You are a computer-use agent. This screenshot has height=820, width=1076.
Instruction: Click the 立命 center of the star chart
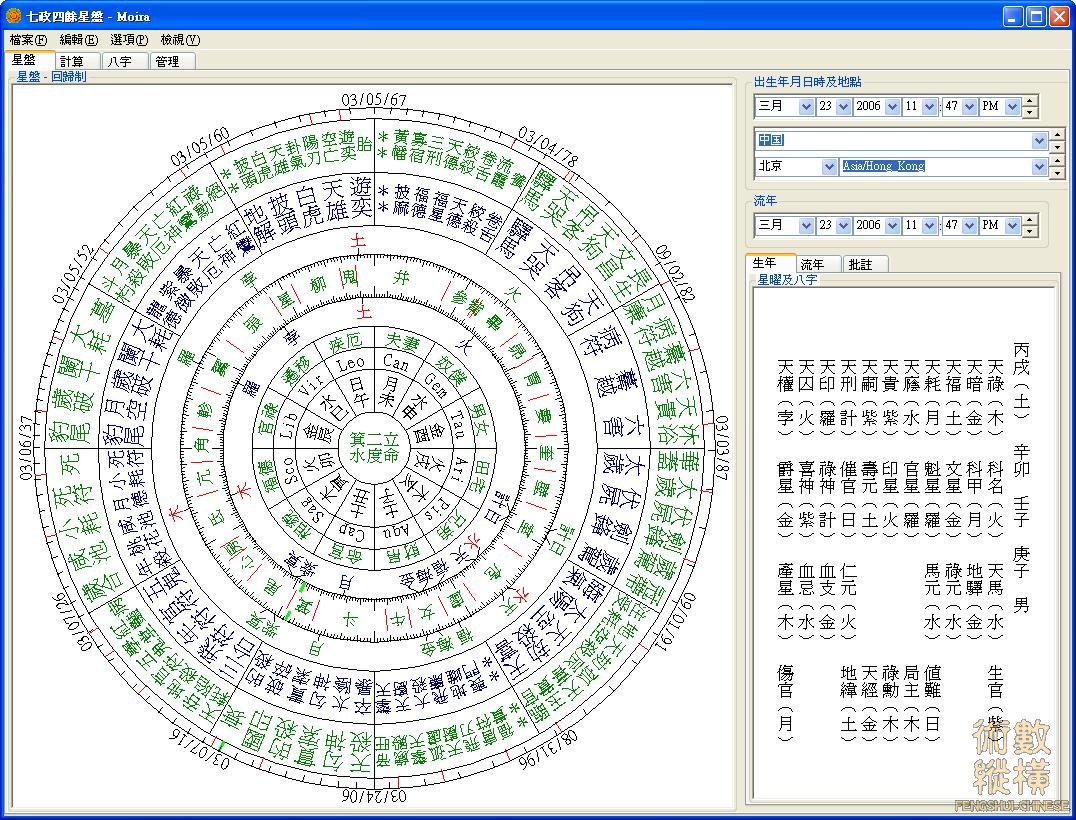373,446
